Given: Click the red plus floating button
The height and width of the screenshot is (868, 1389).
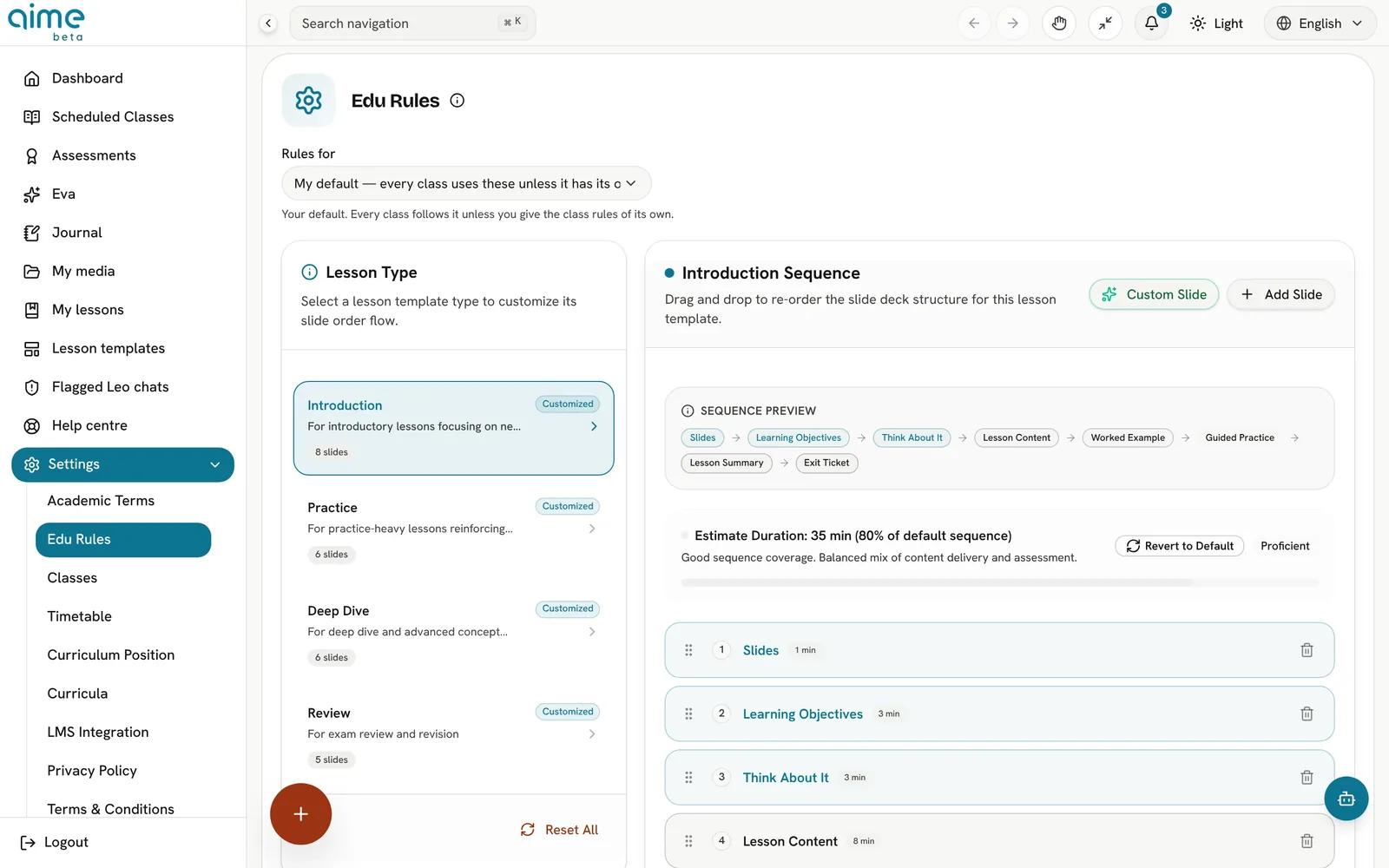Looking at the screenshot, I should click(300, 814).
